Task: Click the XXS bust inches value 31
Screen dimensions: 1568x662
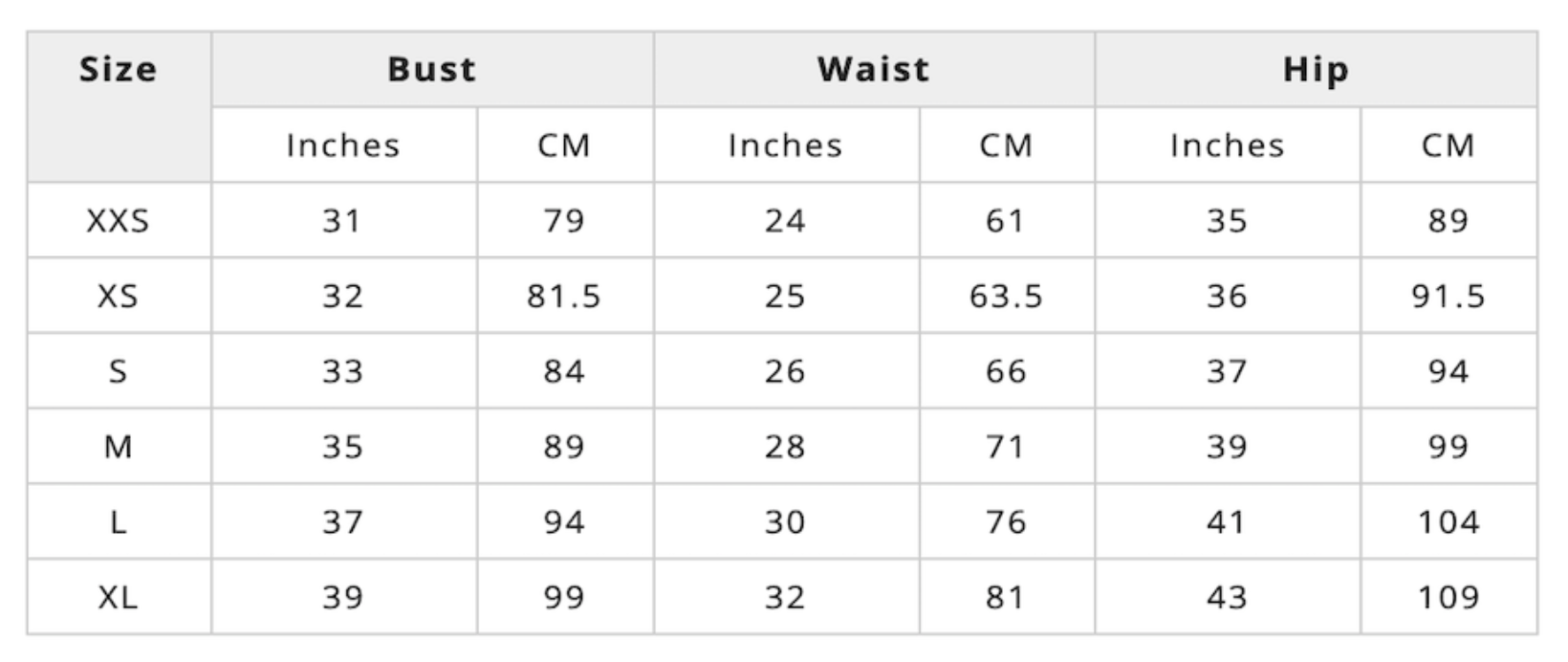Action: (342, 221)
